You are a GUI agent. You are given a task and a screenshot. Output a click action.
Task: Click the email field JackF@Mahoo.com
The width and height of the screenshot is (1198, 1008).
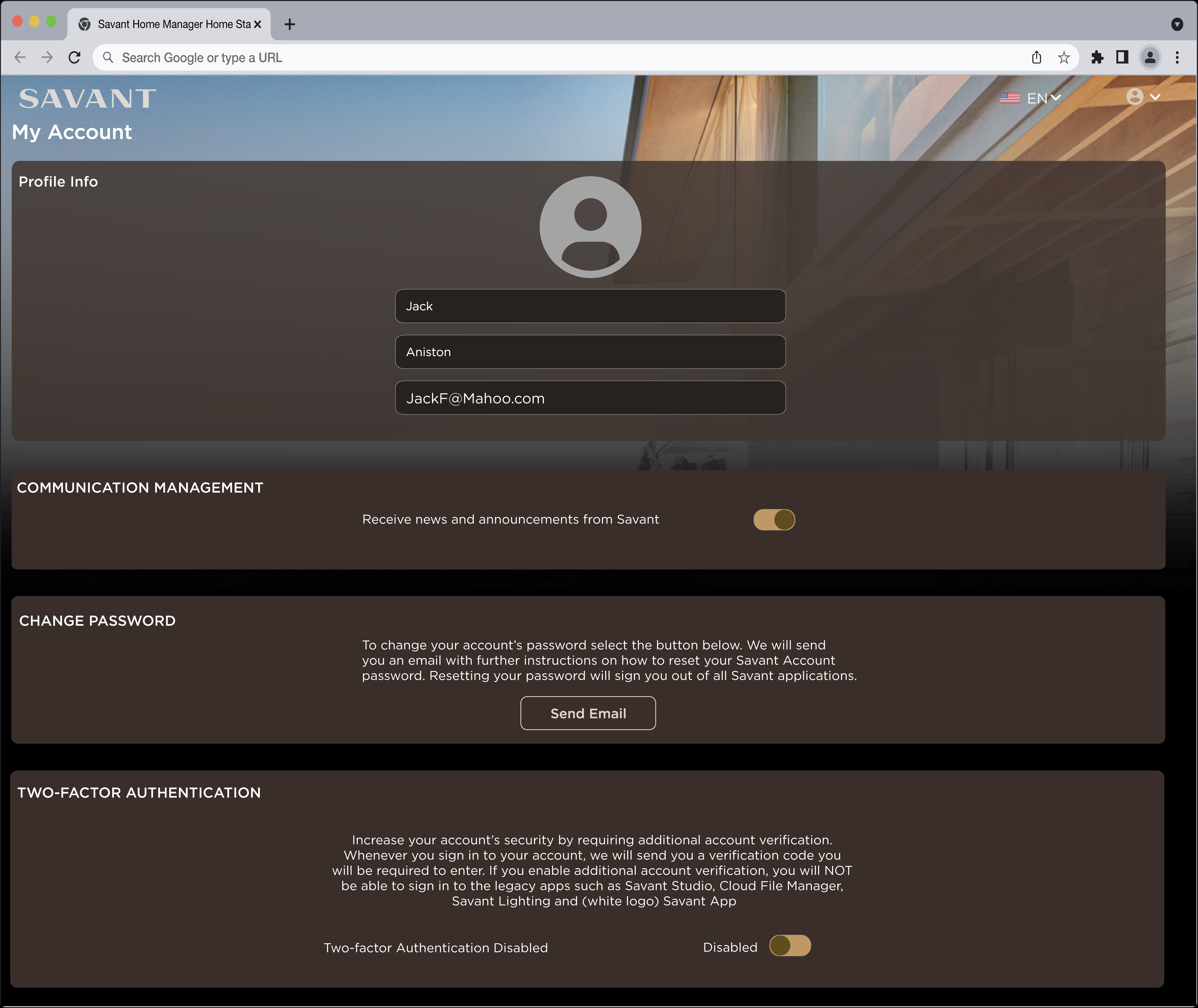590,398
